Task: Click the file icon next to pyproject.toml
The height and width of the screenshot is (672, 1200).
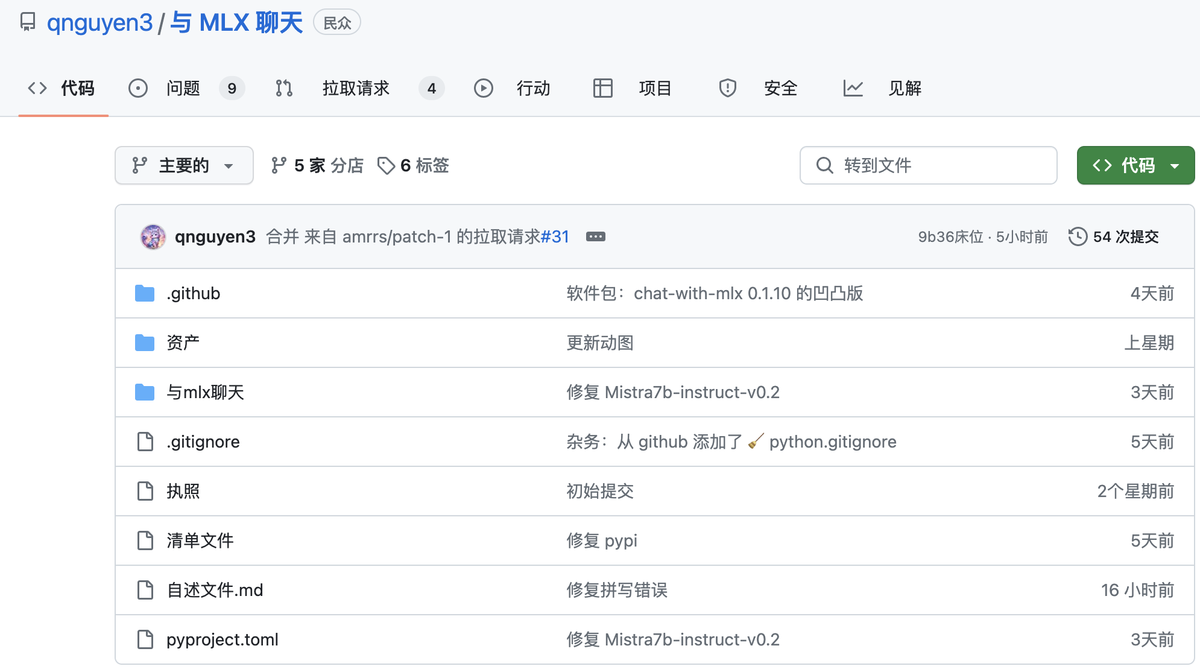Action: (145, 640)
